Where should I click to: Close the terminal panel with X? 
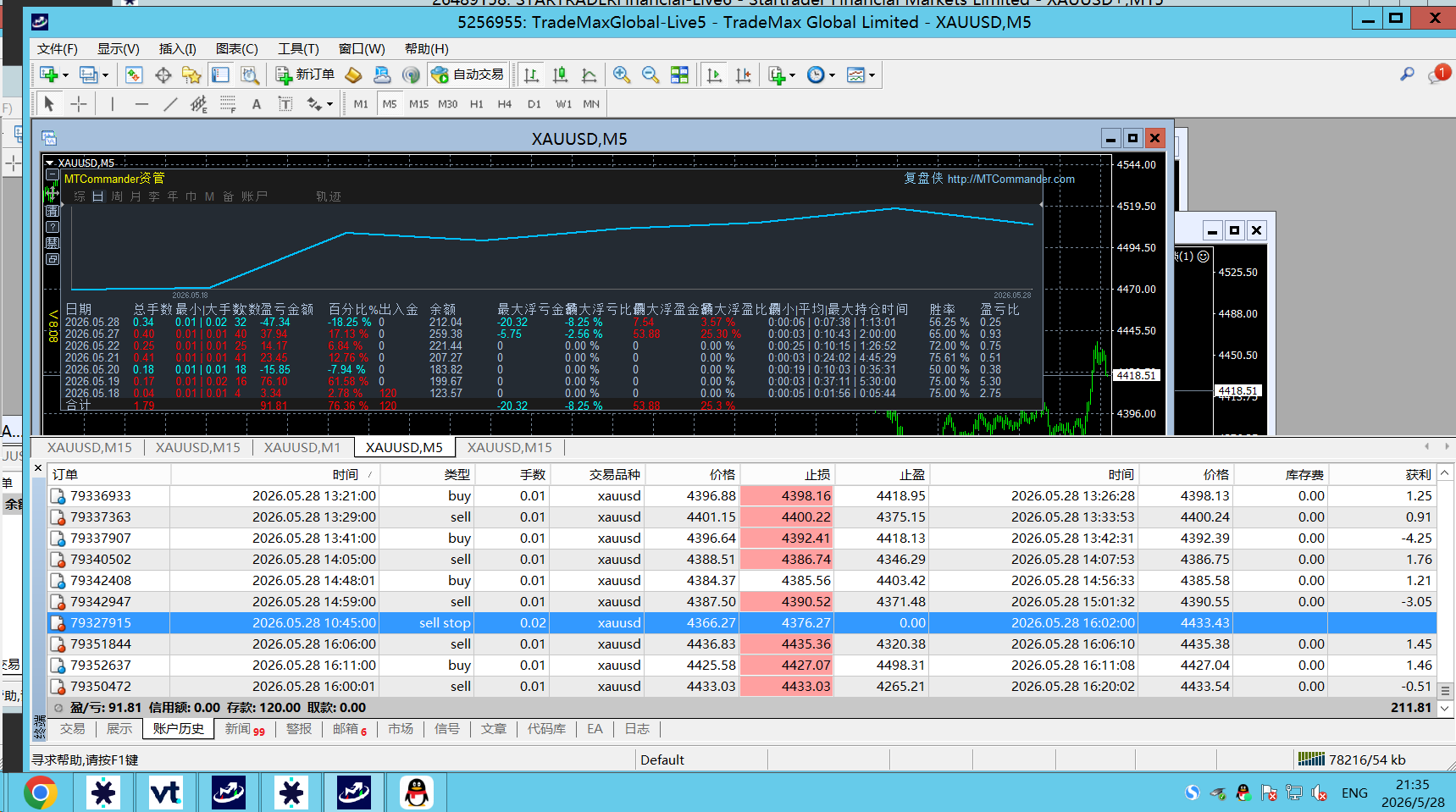pyautogui.click(x=38, y=467)
